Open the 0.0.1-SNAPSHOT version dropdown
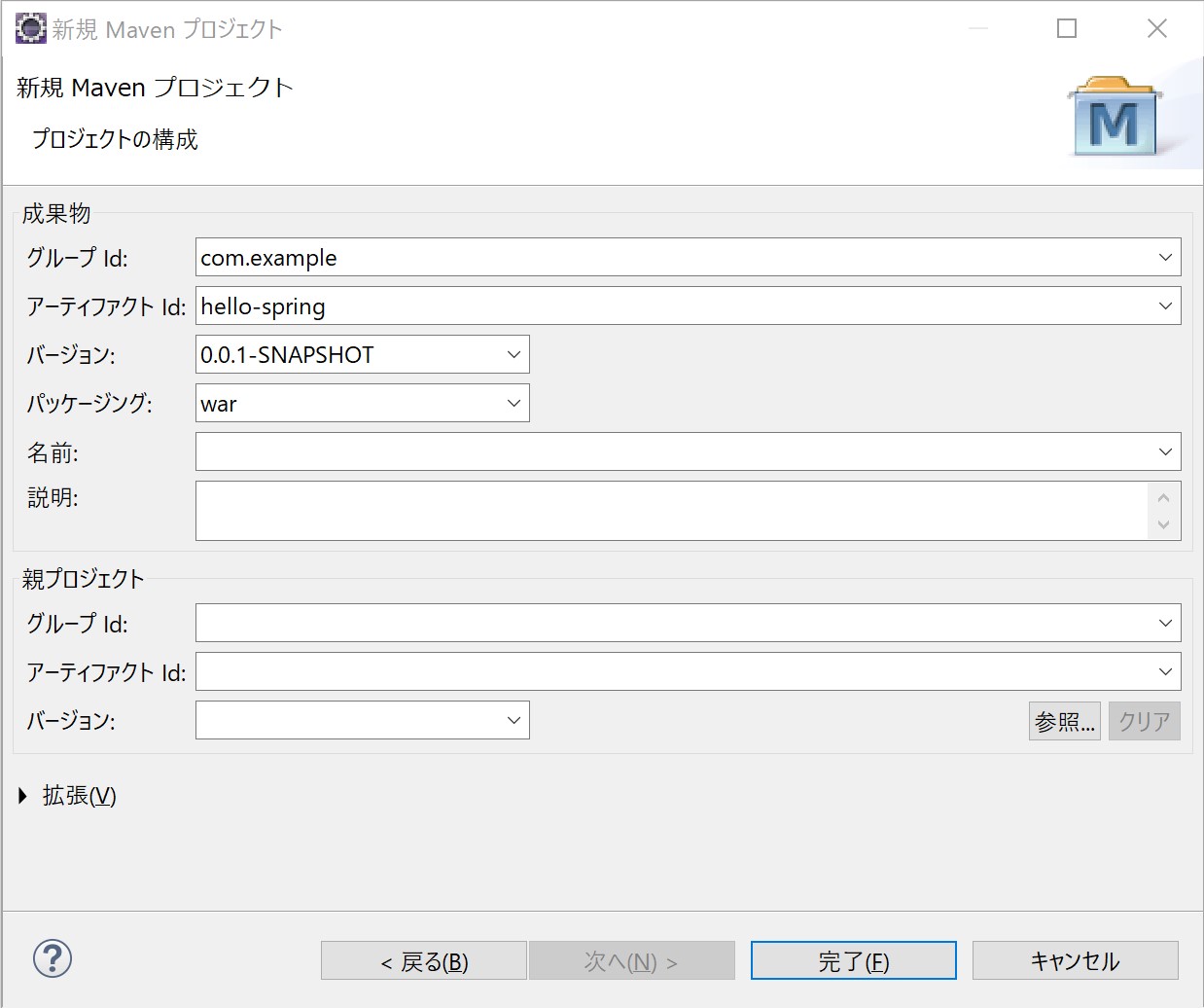 [x=514, y=355]
